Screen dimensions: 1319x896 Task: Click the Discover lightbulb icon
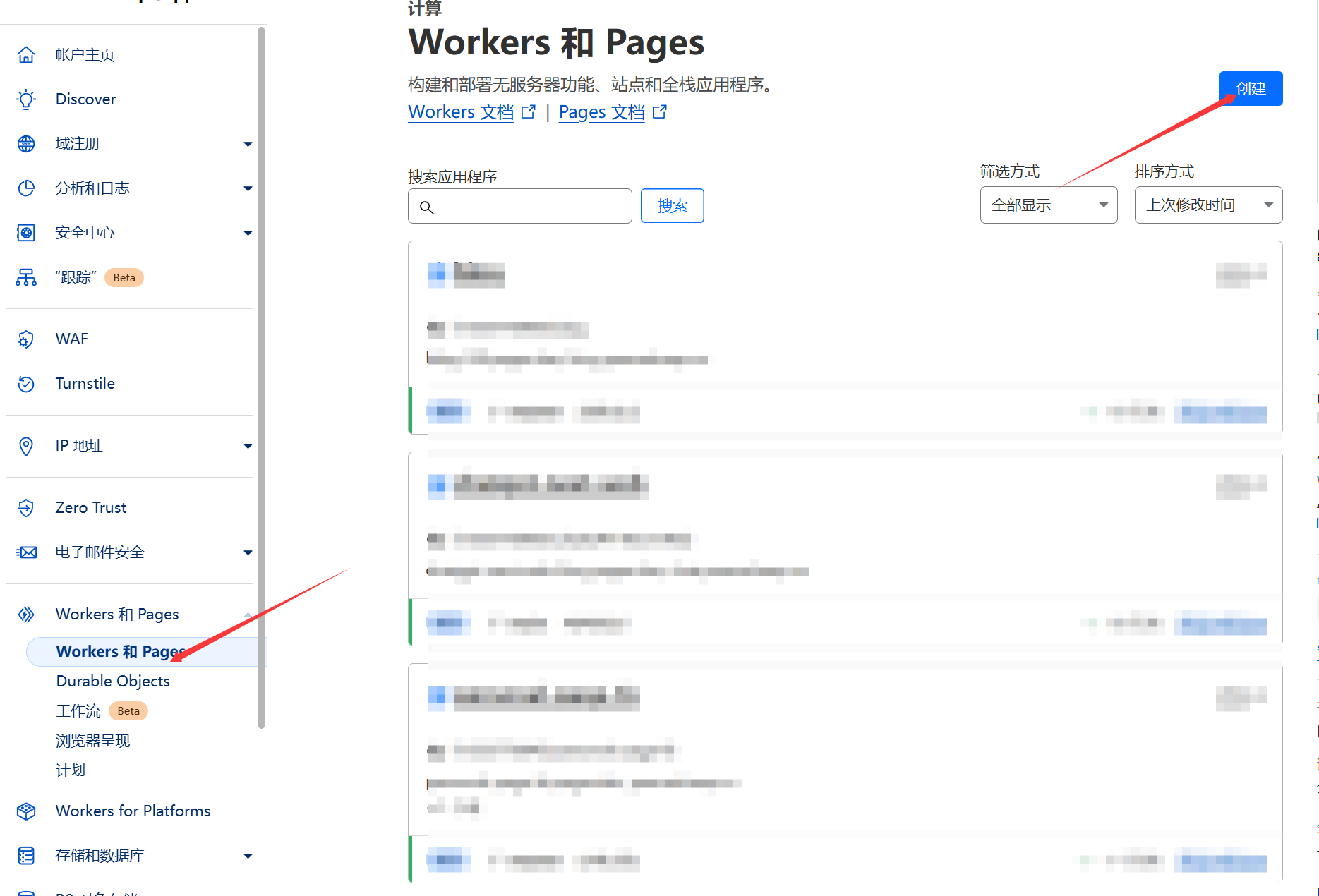(x=26, y=99)
